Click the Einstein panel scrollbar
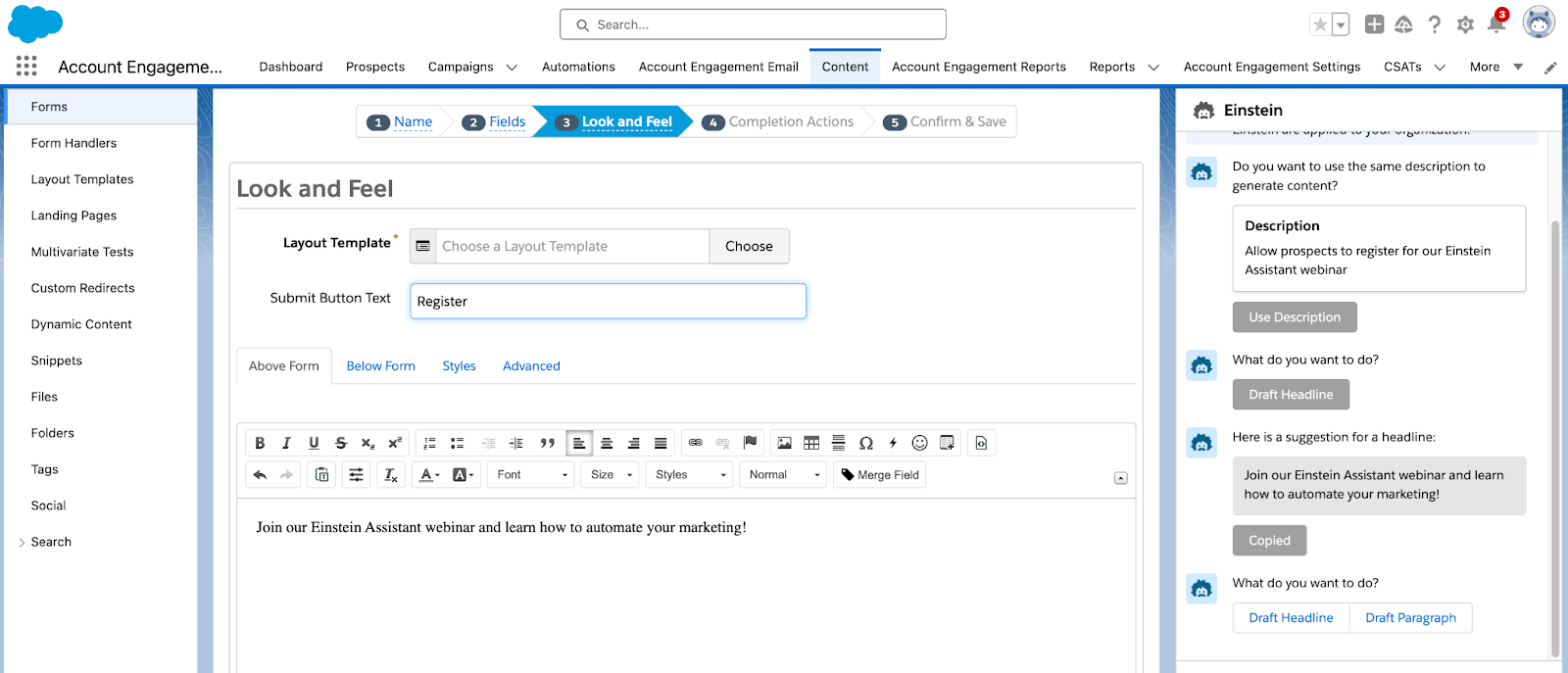 (x=1554, y=438)
